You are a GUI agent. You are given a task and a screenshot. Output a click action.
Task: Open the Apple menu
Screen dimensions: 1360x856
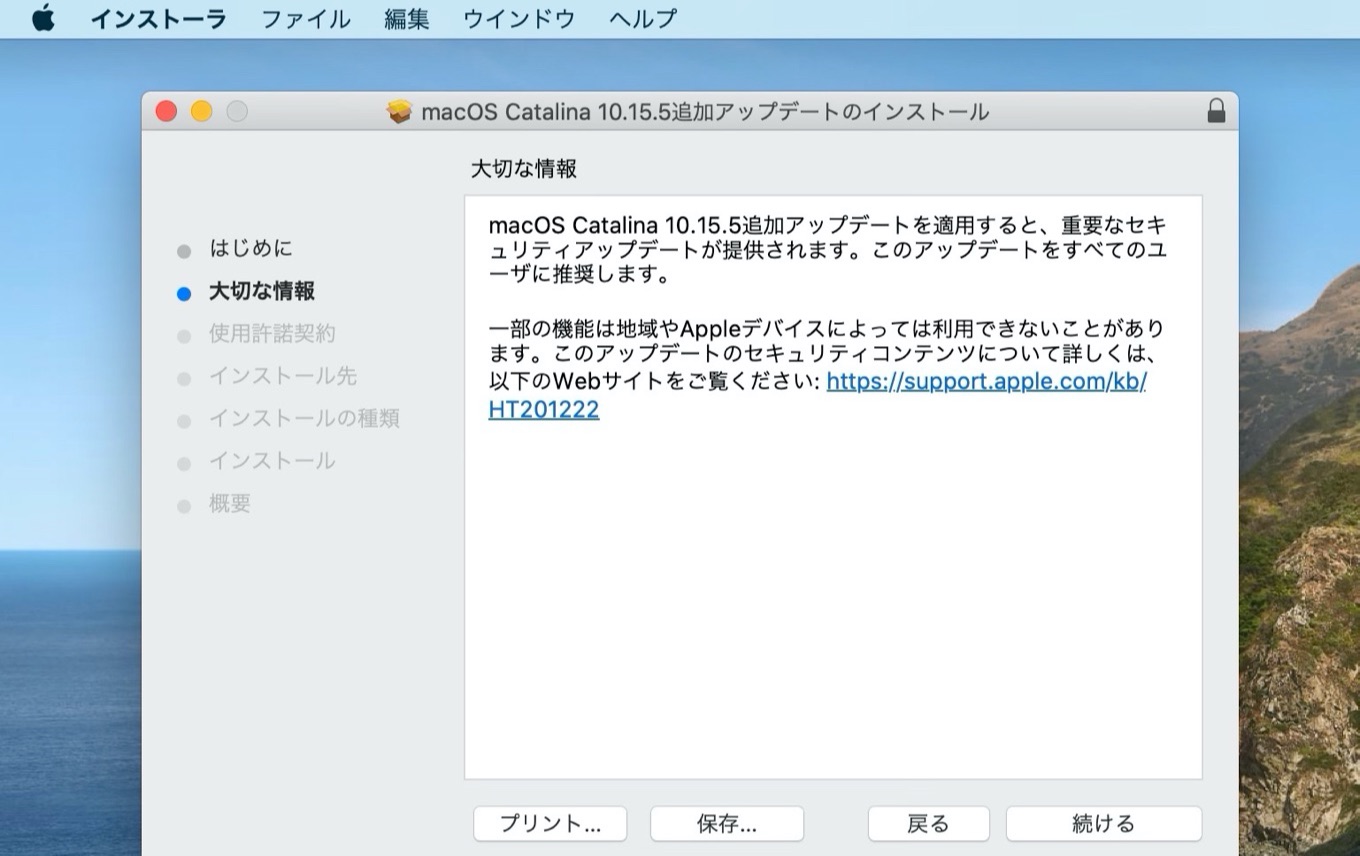43,18
